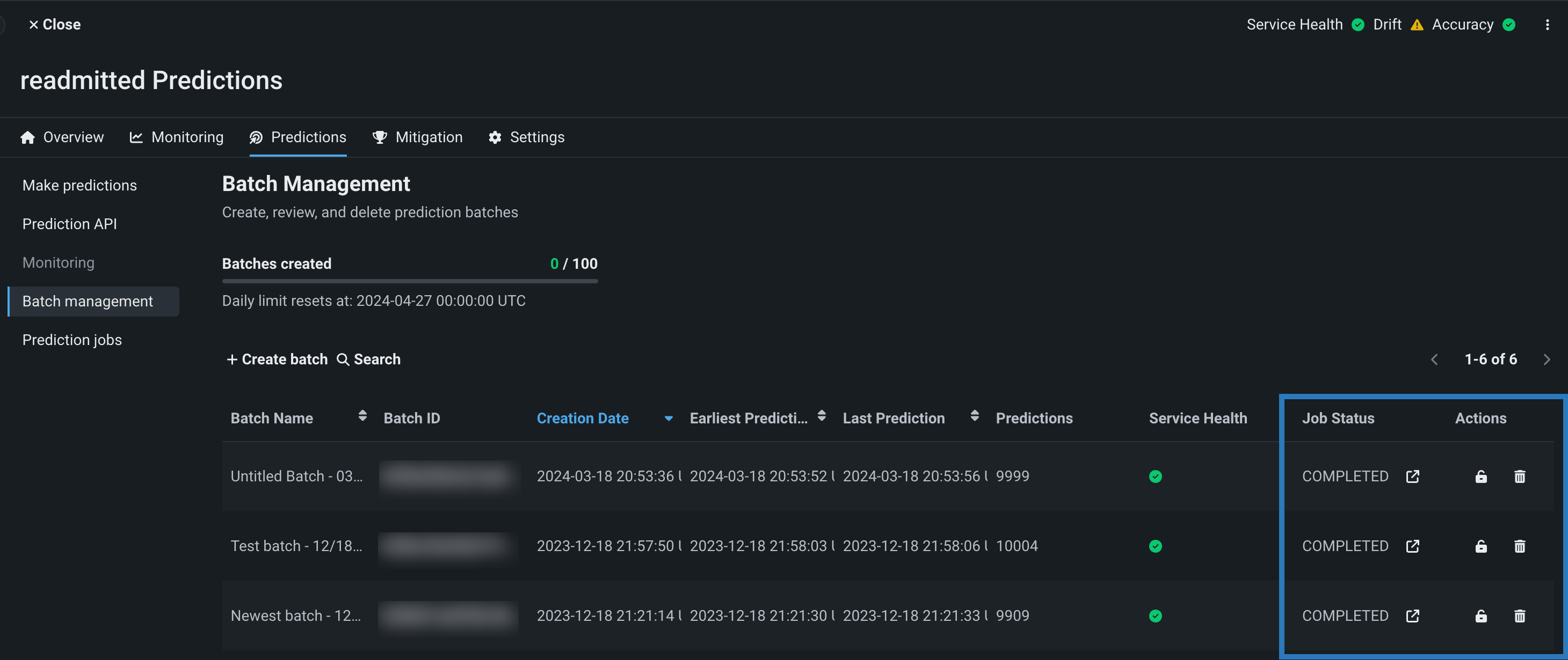
Task: Toggle lock on Newest batch row
Action: (1480, 615)
